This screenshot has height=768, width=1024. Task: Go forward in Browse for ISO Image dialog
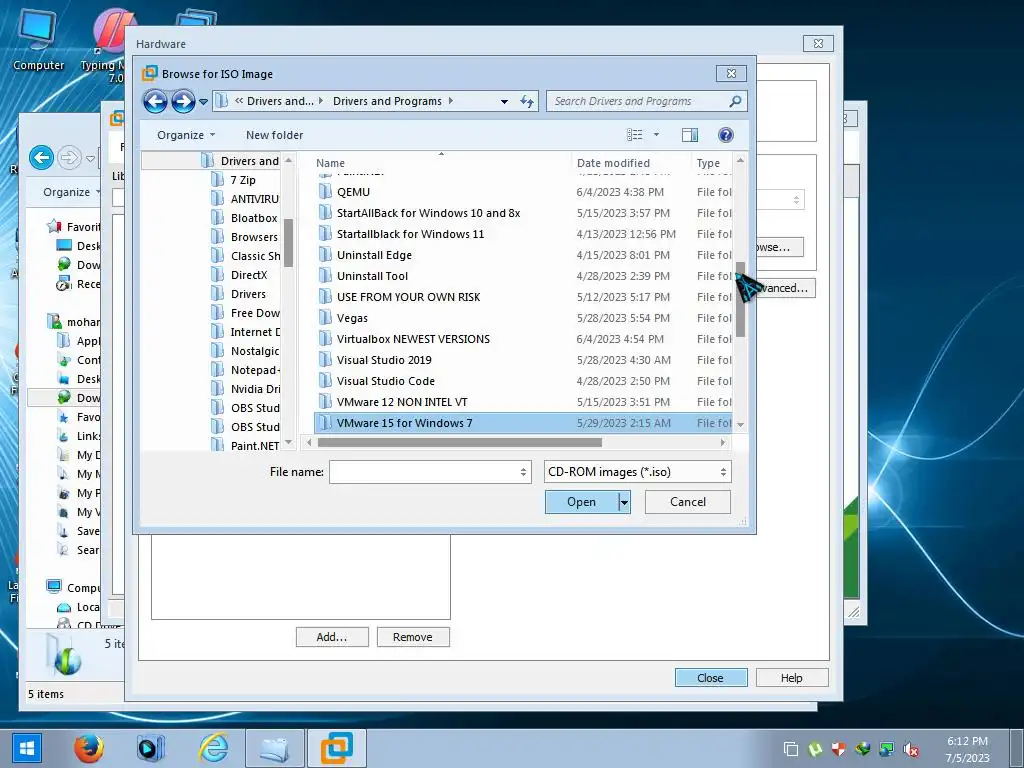(x=183, y=101)
